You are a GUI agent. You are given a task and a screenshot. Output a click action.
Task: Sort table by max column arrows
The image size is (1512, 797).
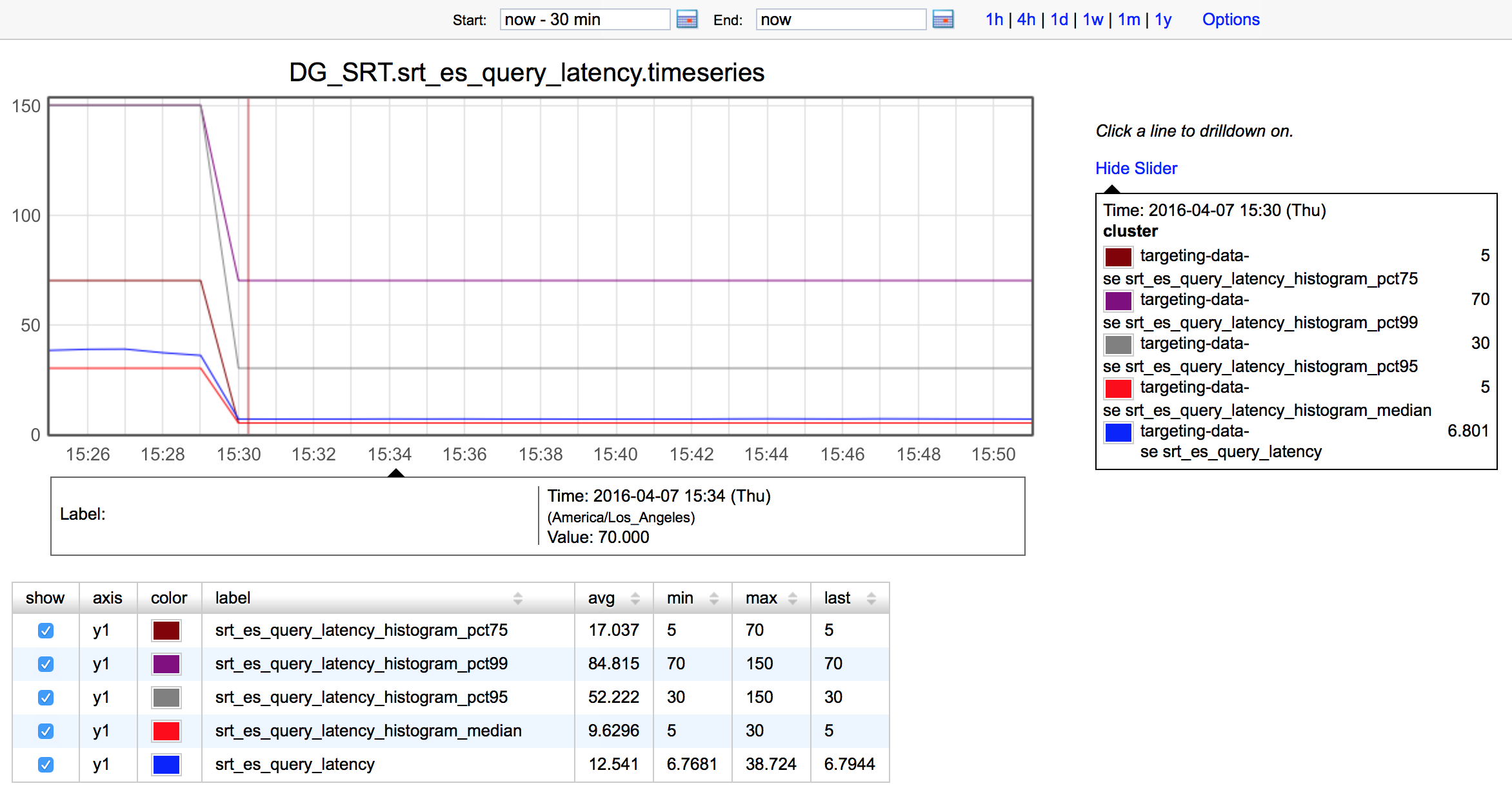[x=792, y=598]
